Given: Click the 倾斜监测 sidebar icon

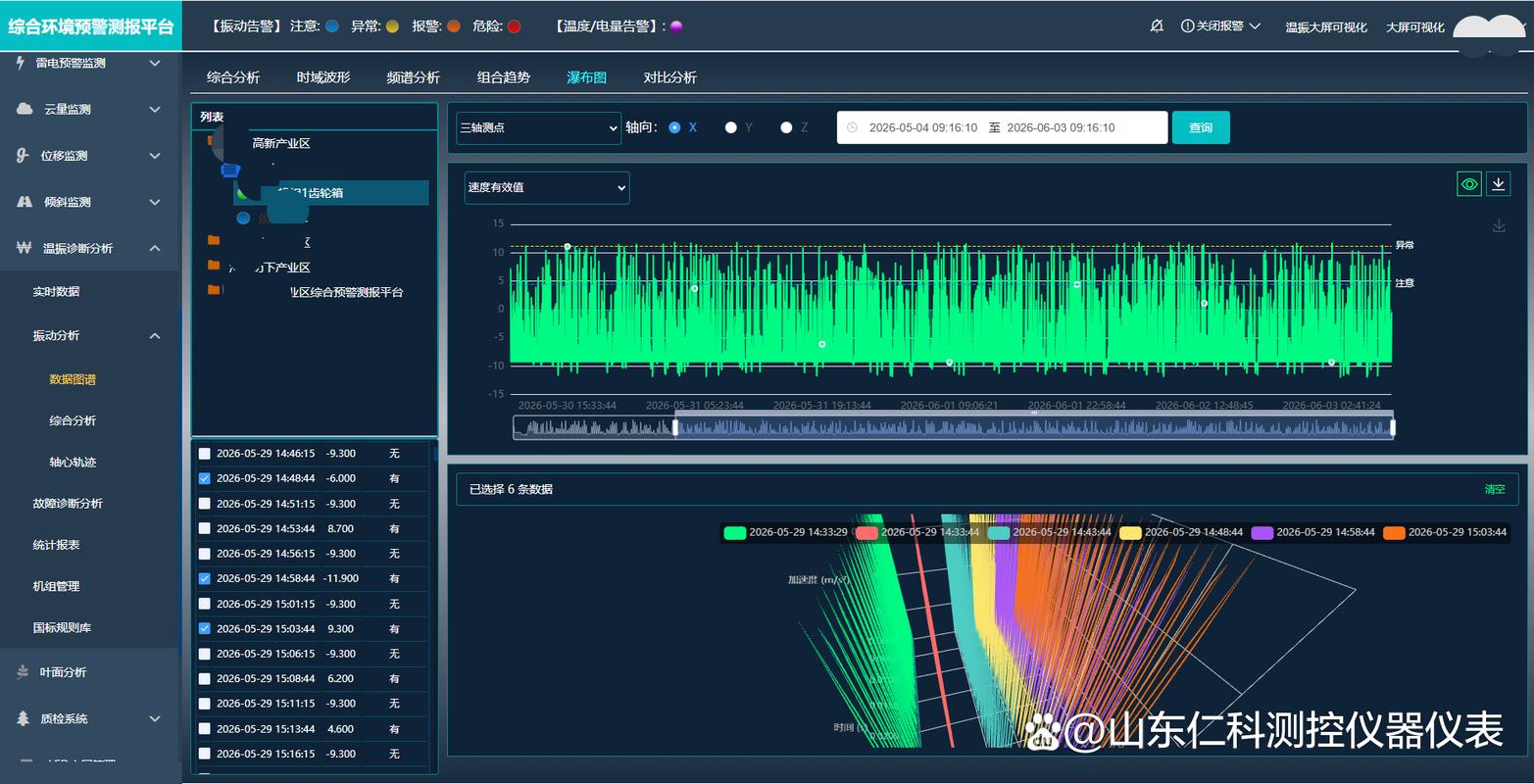Looking at the screenshot, I should tap(25, 202).
